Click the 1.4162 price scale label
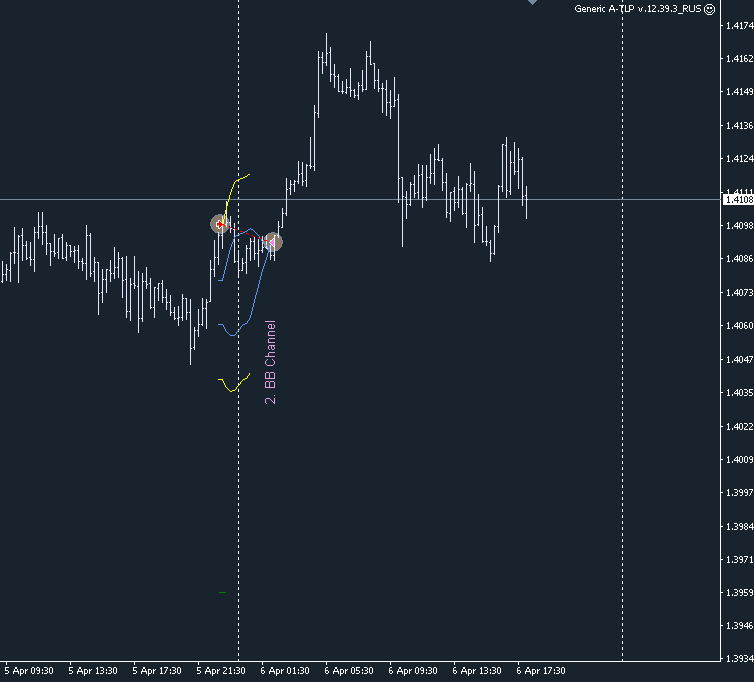Screen dimensions: 754x682 (x=740, y=59)
